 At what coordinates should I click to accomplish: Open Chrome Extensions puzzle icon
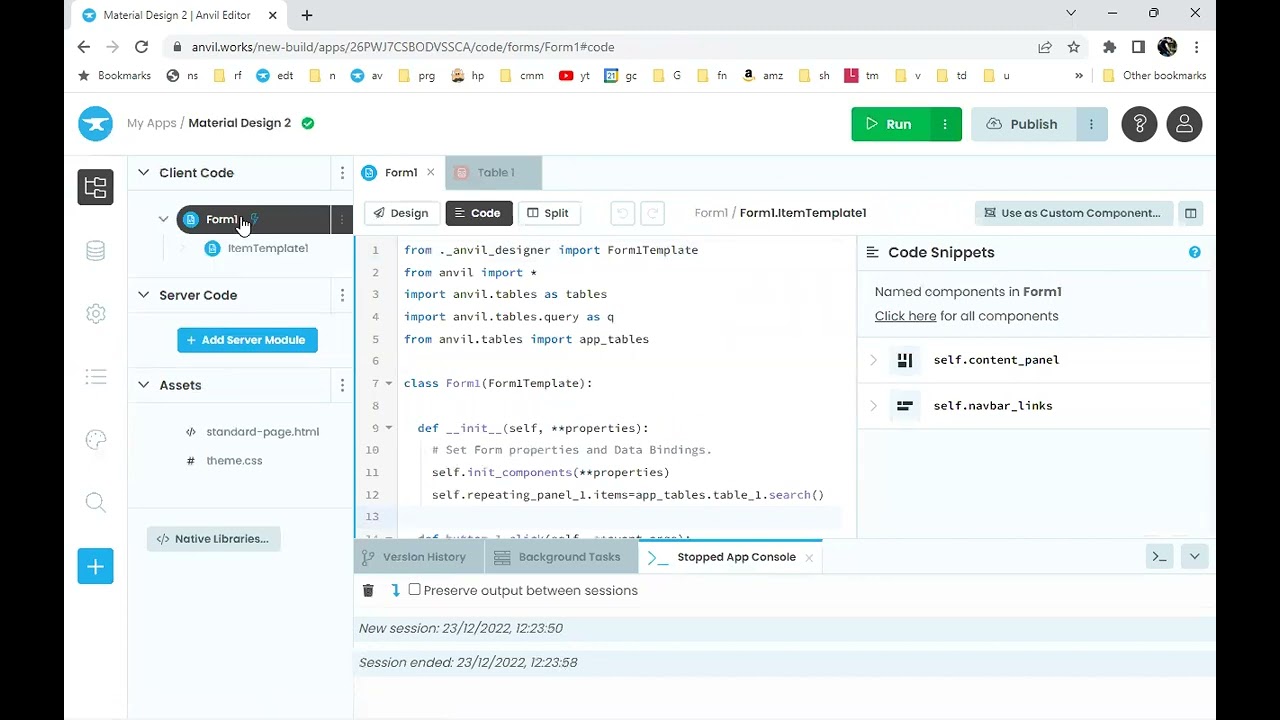[1109, 47]
